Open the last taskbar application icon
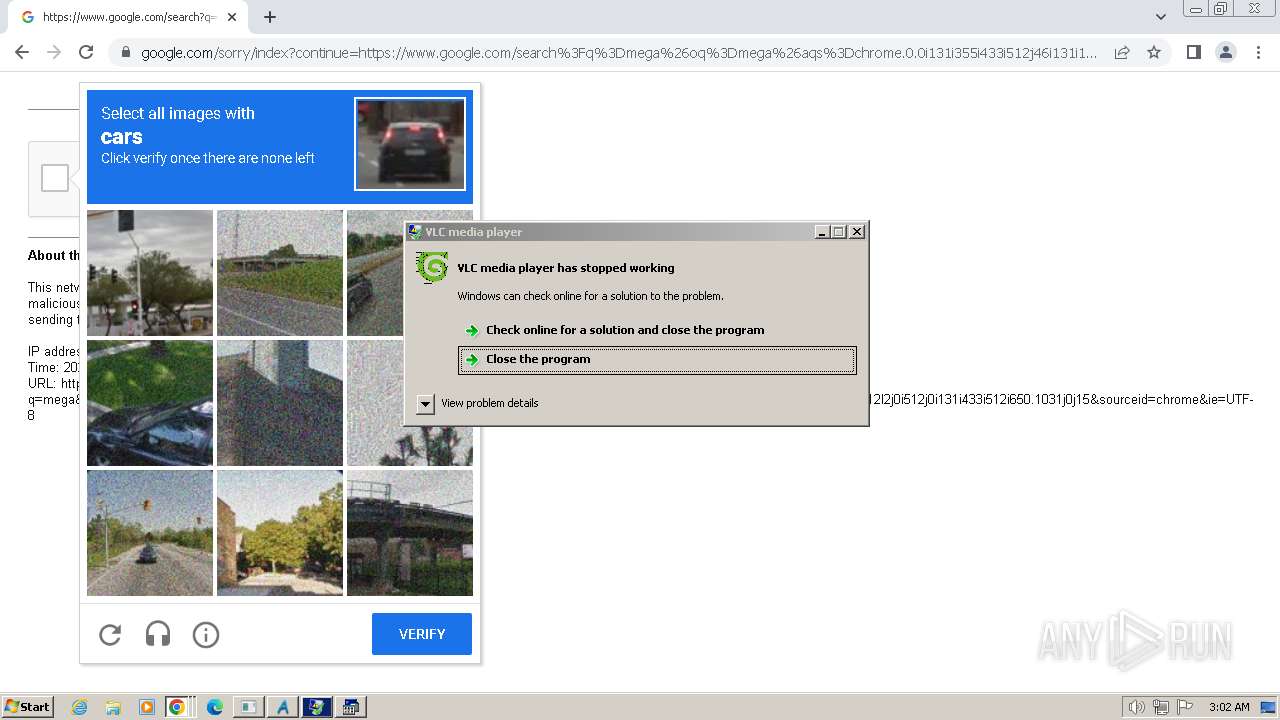This screenshot has width=1280, height=720. [x=351, y=707]
